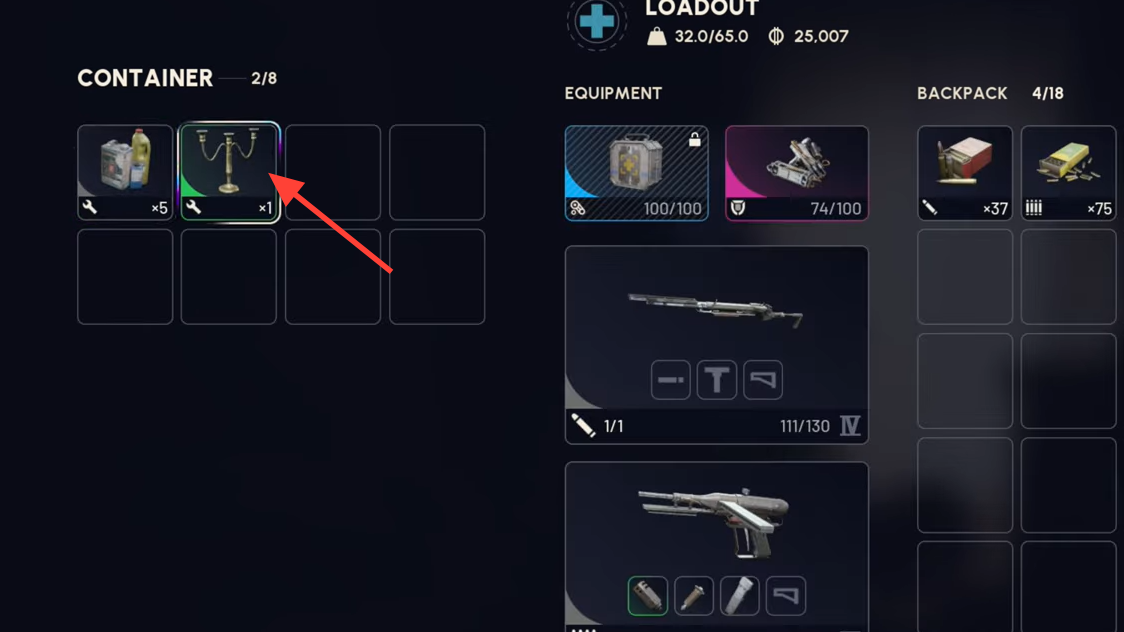The image size is (1124, 632).
Task: Click the weight bag icon beside 32.0/65.0
Action: (x=657, y=36)
